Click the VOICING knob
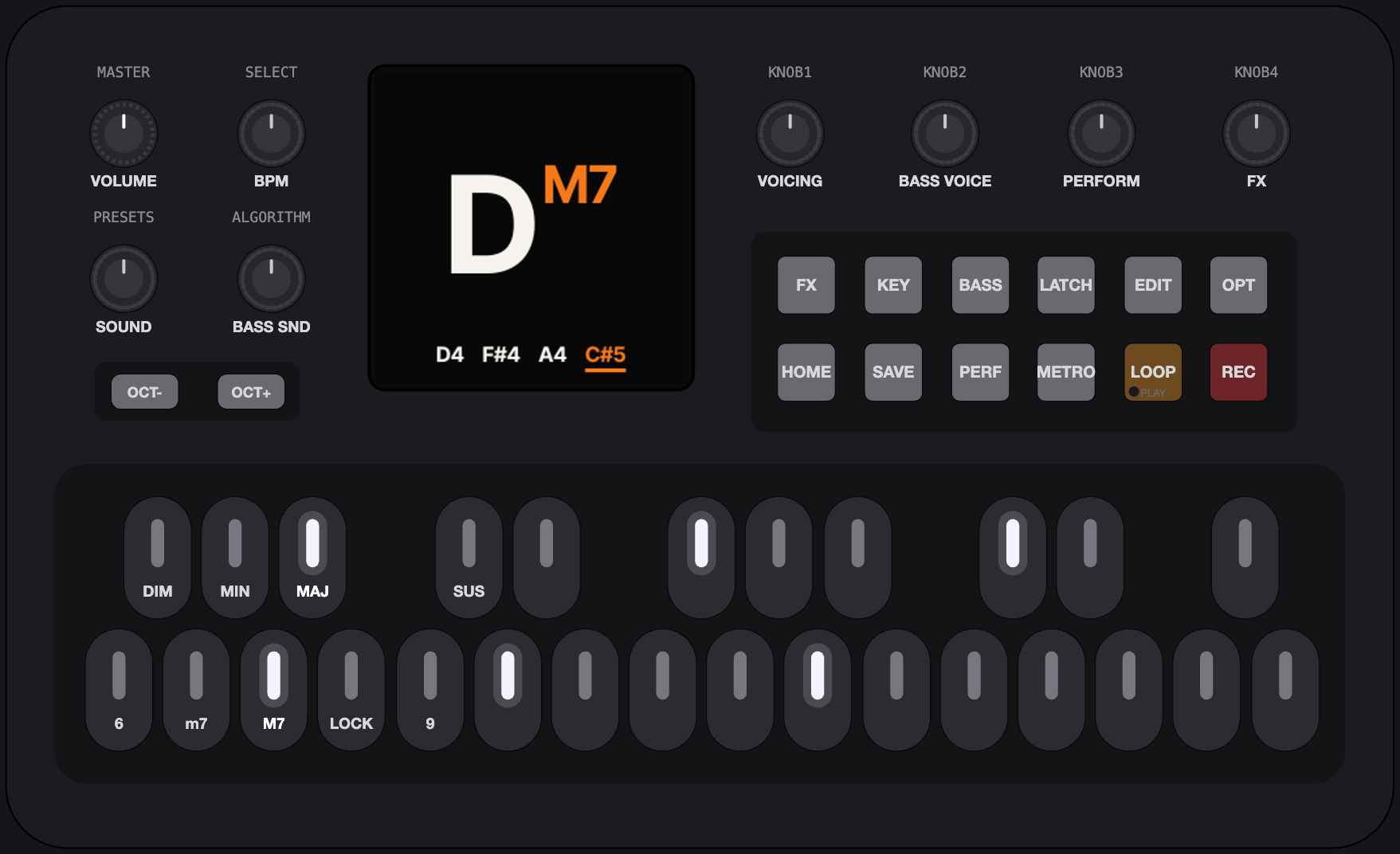The image size is (1400, 854). click(x=790, y=134)
